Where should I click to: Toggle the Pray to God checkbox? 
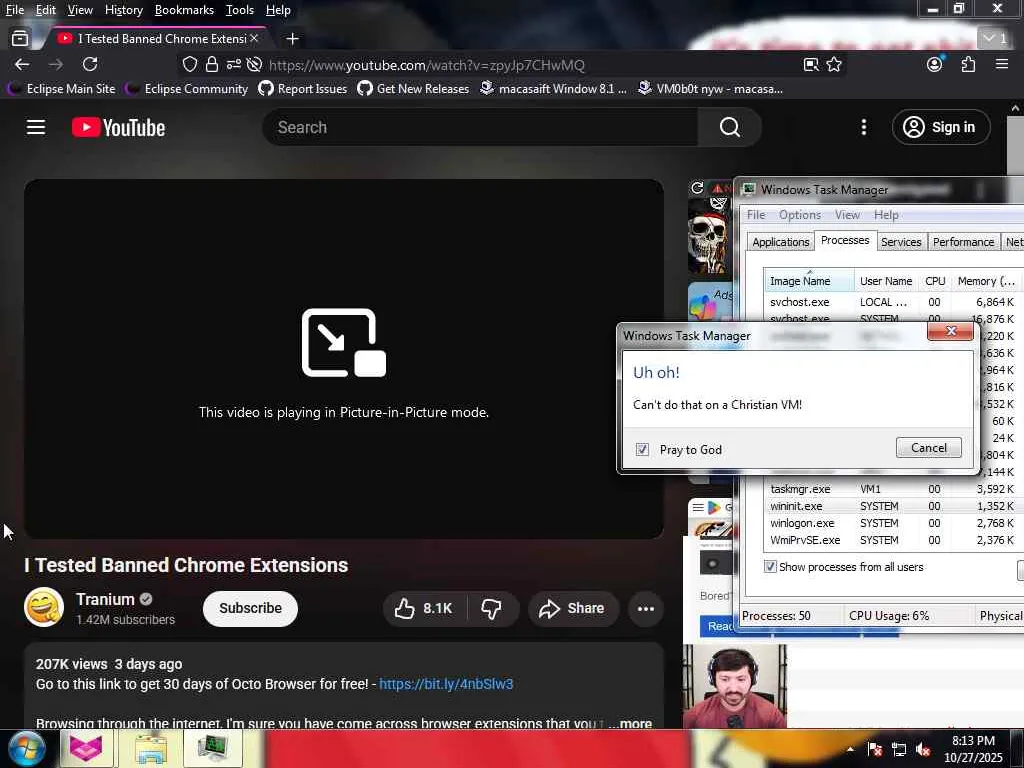tap(643, 449)
